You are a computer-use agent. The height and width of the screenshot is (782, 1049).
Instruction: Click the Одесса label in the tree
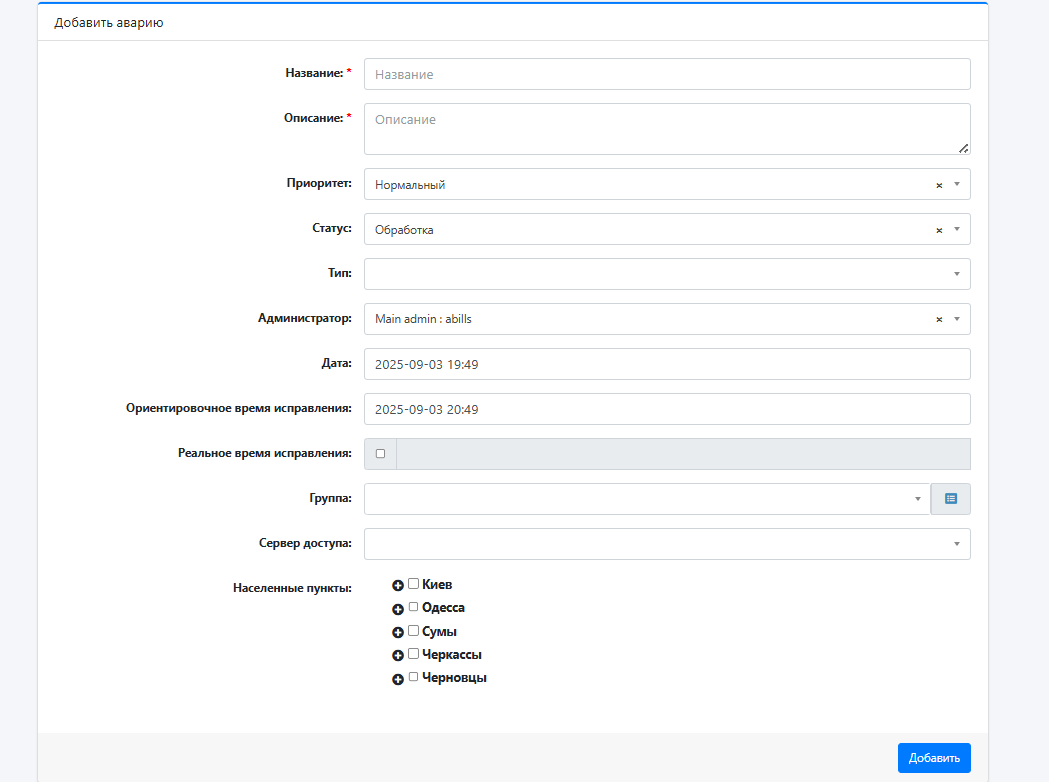pos(443,607)
